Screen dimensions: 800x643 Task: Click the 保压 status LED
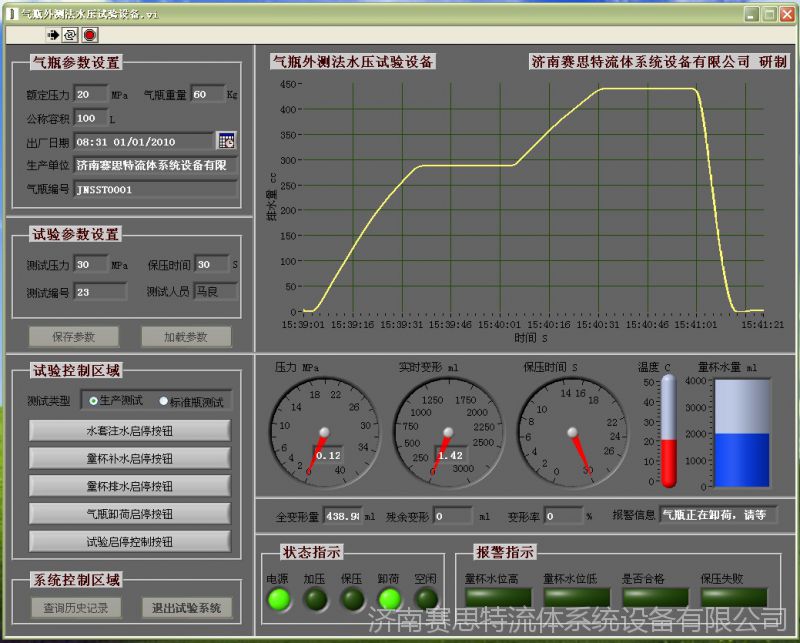pos(353,599)
